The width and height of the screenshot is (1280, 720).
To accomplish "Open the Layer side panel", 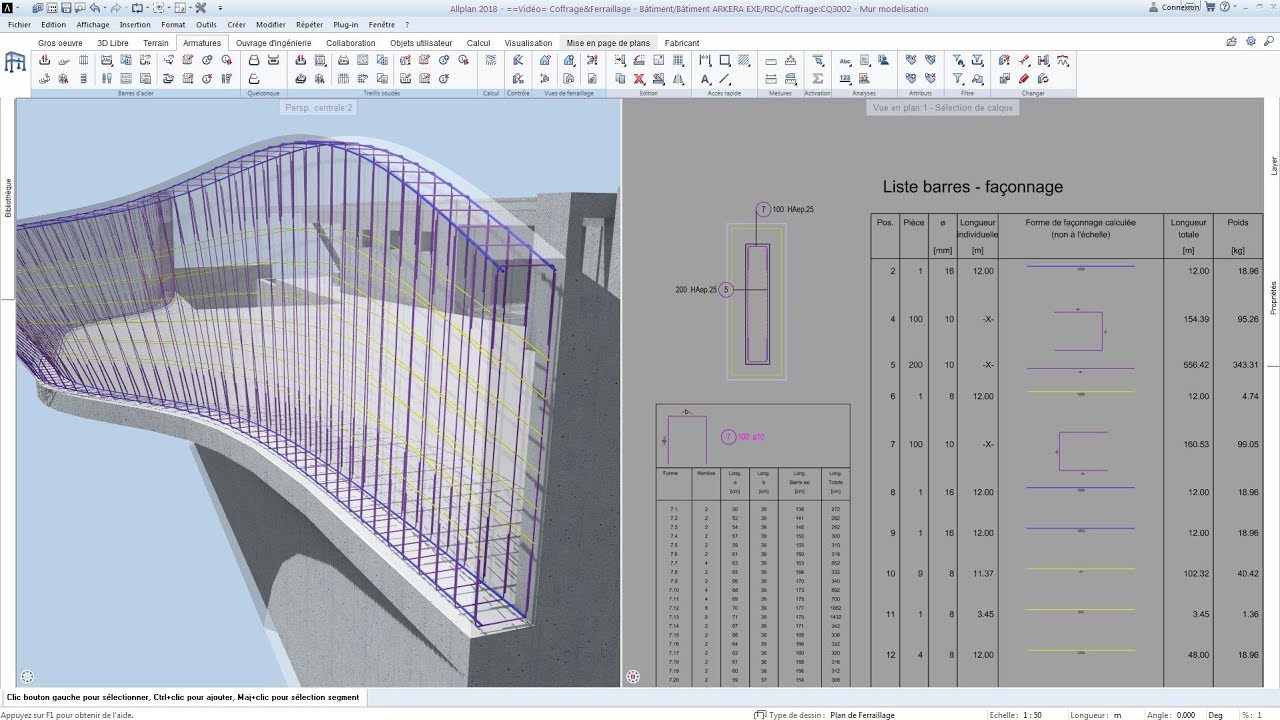I will [x=1273, y=166].
